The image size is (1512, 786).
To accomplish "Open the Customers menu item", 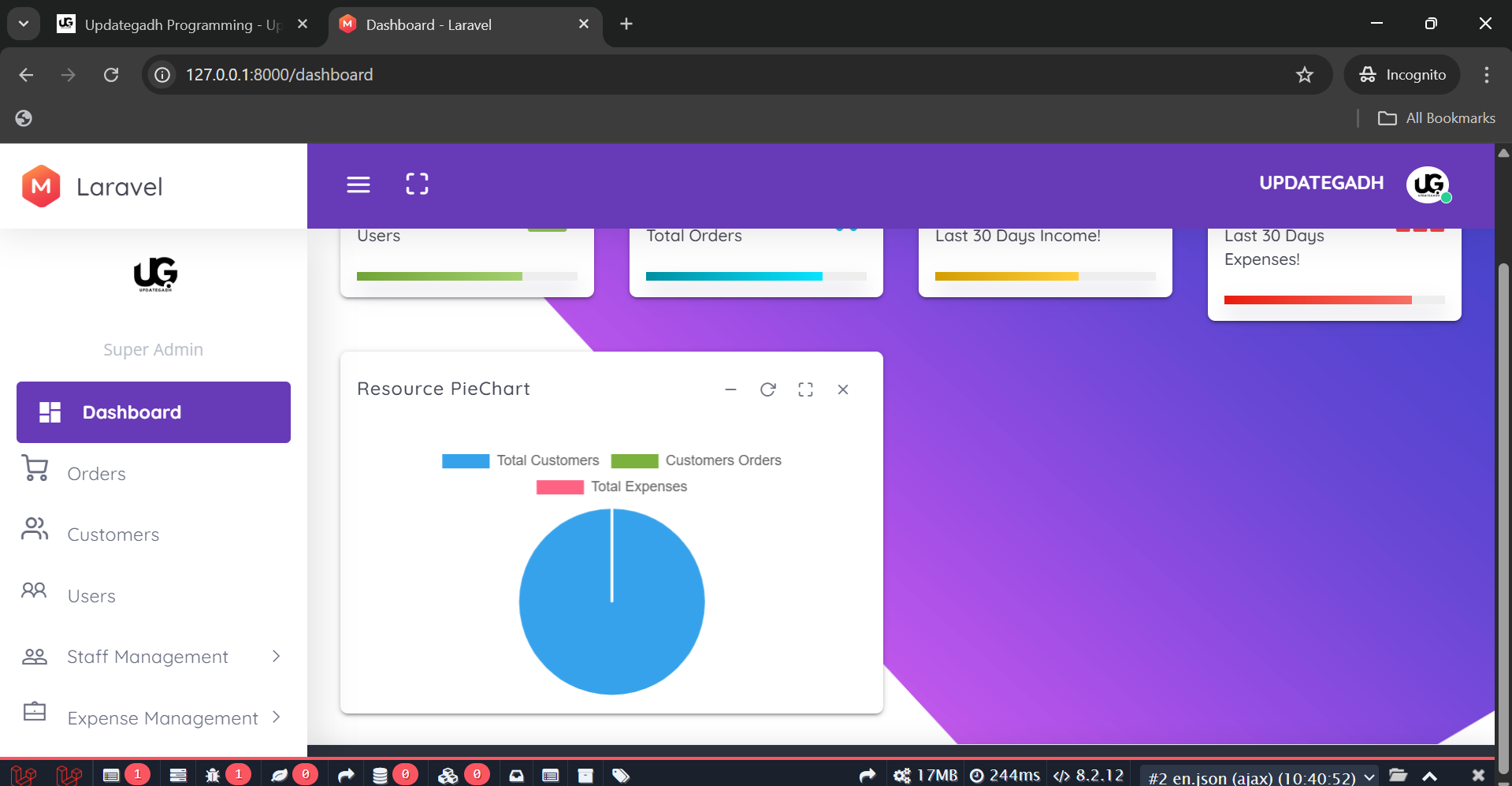I will pyautogui.click(x=154, y=535).
